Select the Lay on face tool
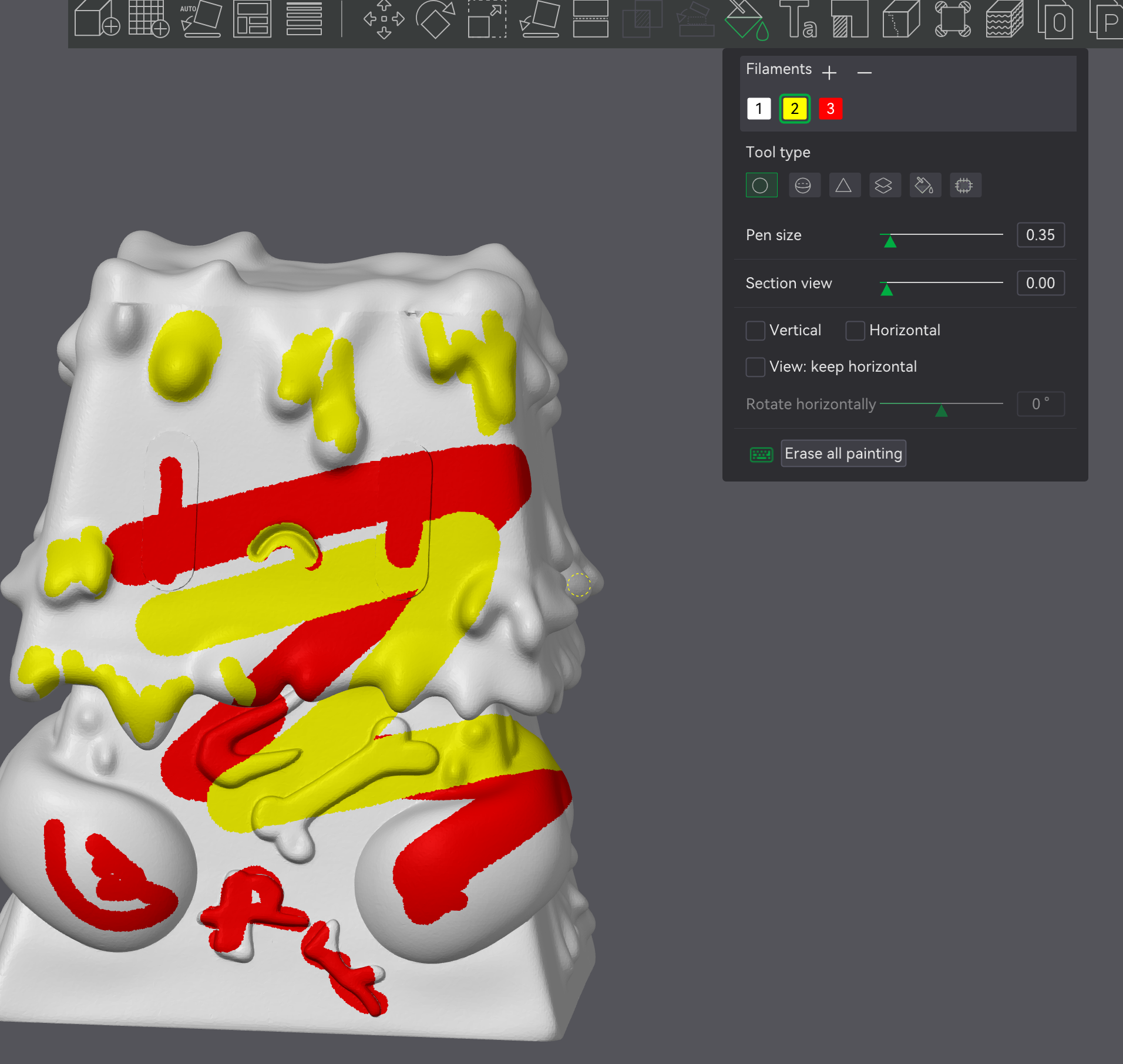 [539, 19]
